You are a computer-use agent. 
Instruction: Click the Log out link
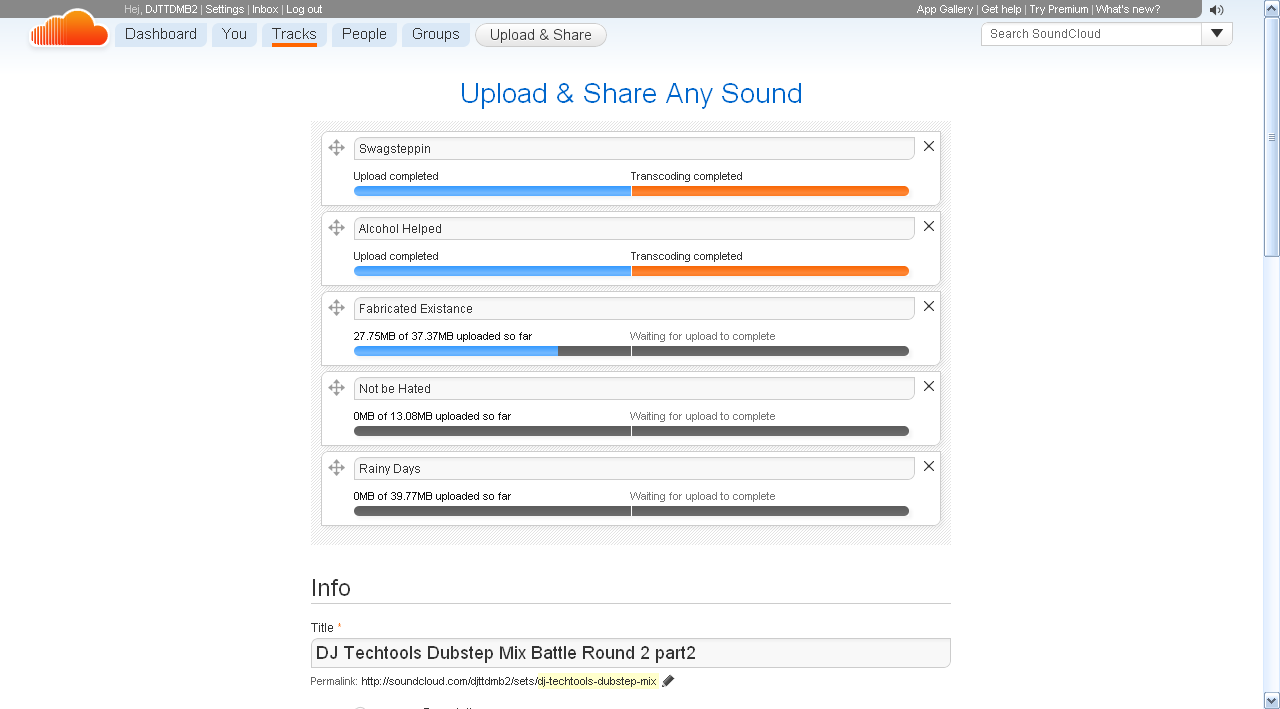(x=304, y=9)
